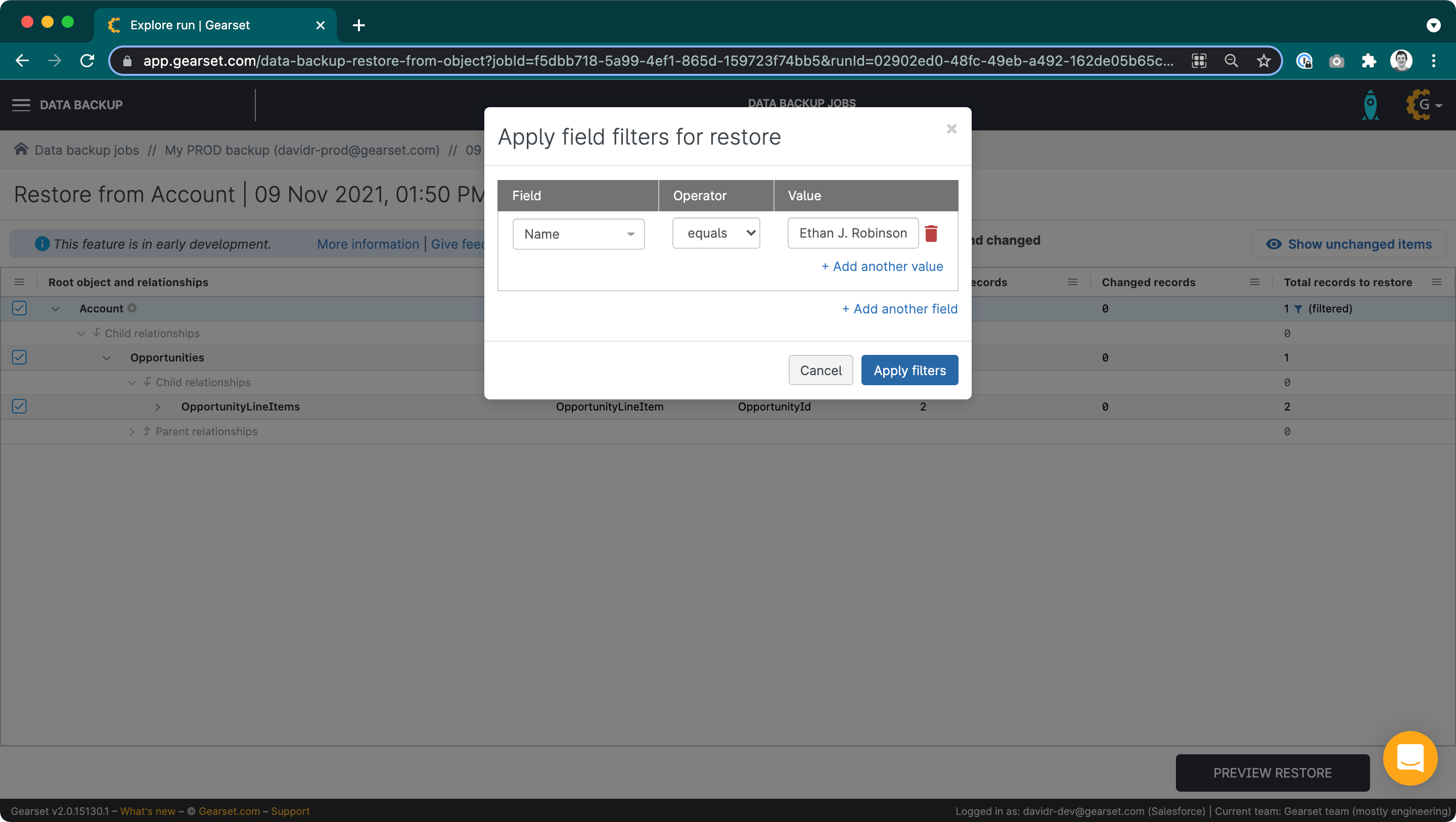Close the field filters dialog

point(951,129)
